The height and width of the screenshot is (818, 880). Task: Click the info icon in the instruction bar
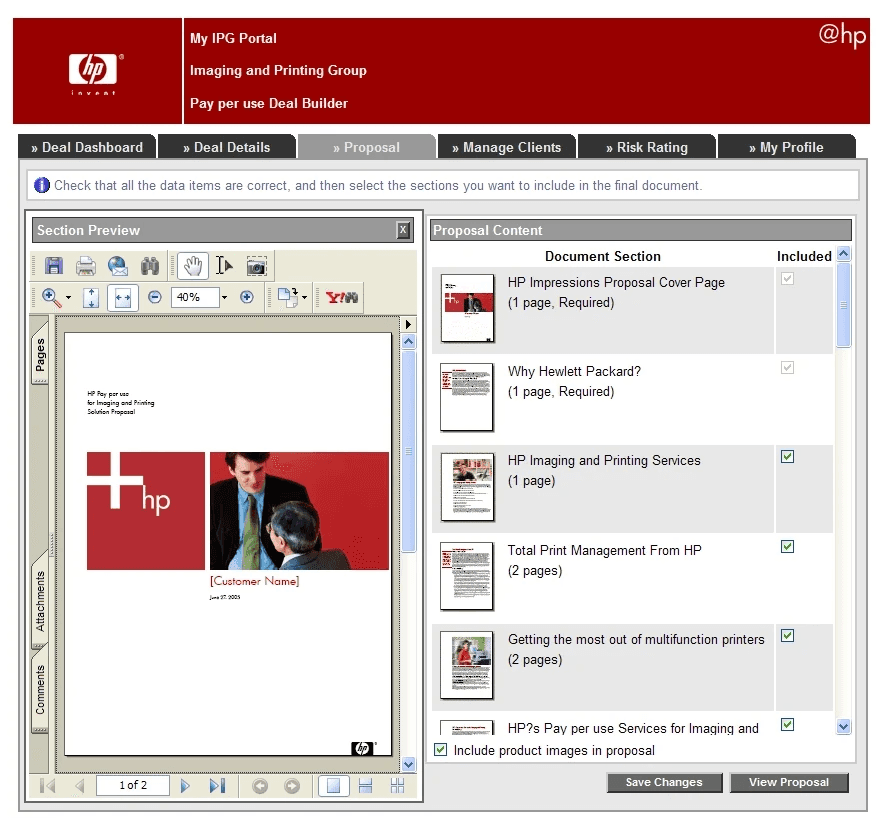click(x=42, y=185)
